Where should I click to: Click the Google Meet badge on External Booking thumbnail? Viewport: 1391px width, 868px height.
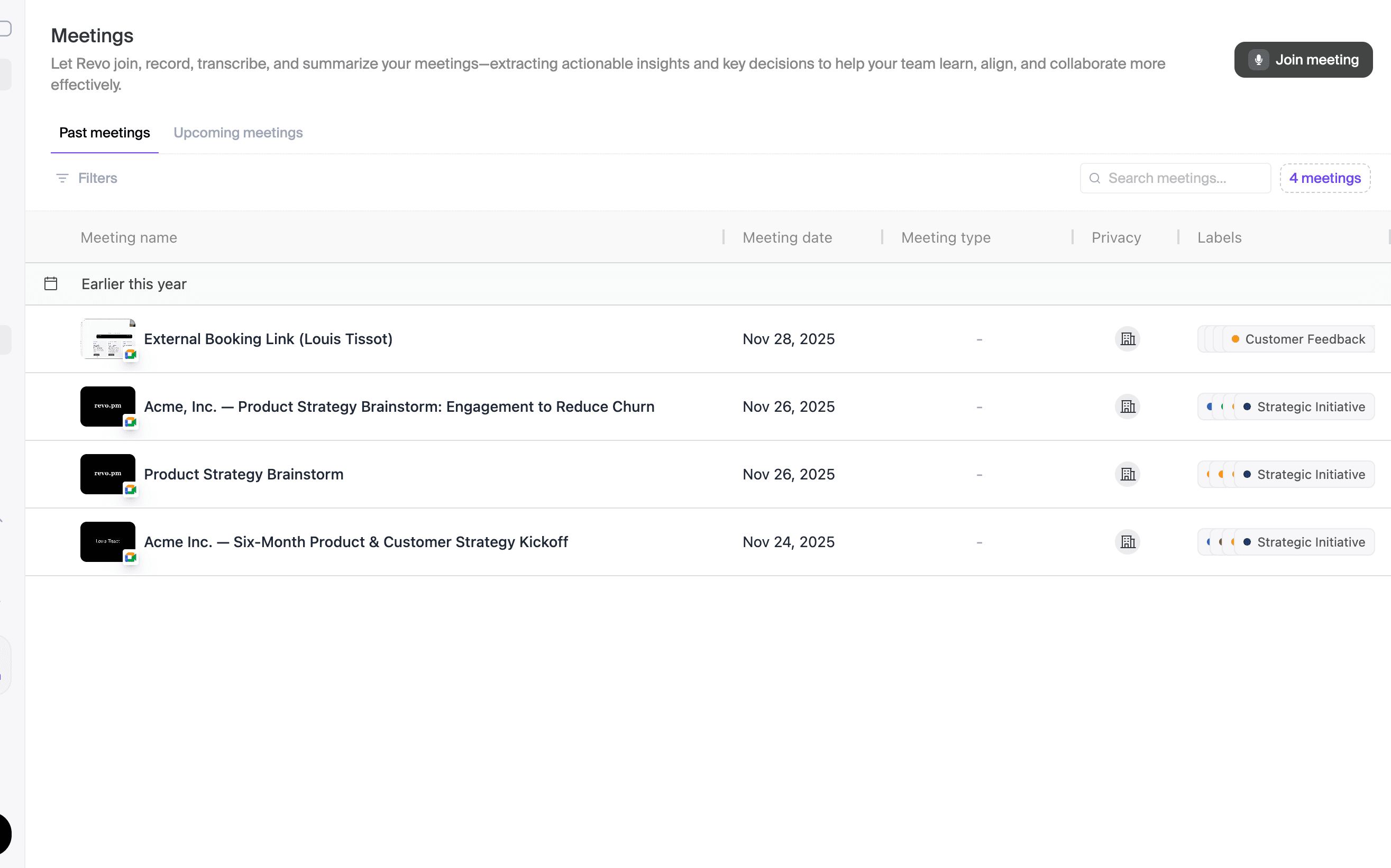pos(130,354)
